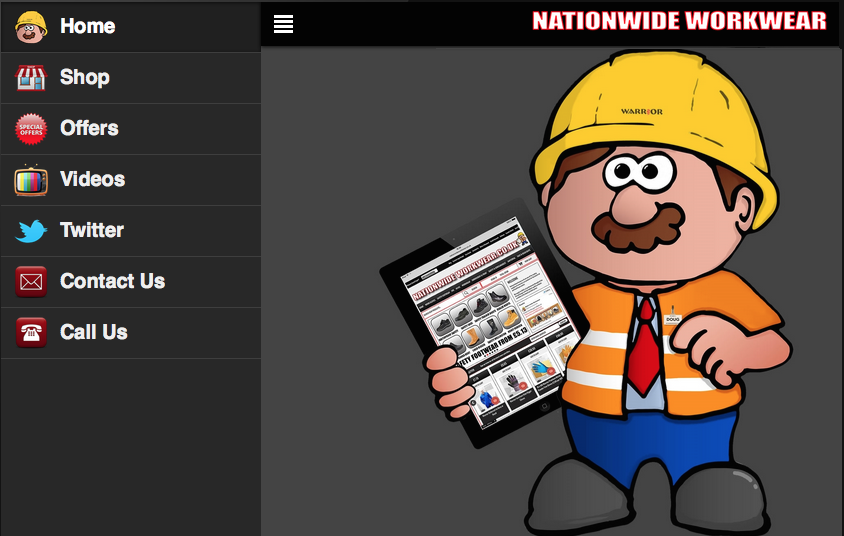
Task: Open the Videos menu entry
Action: pos(131,180)
